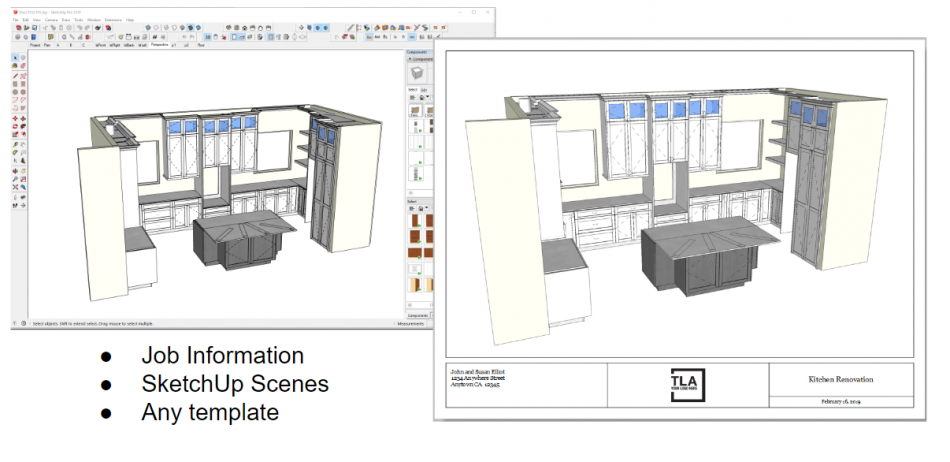Switch to the Perspective scene tab
The height and width of the screenshot is (462, 950).
(x=158, y=46)
